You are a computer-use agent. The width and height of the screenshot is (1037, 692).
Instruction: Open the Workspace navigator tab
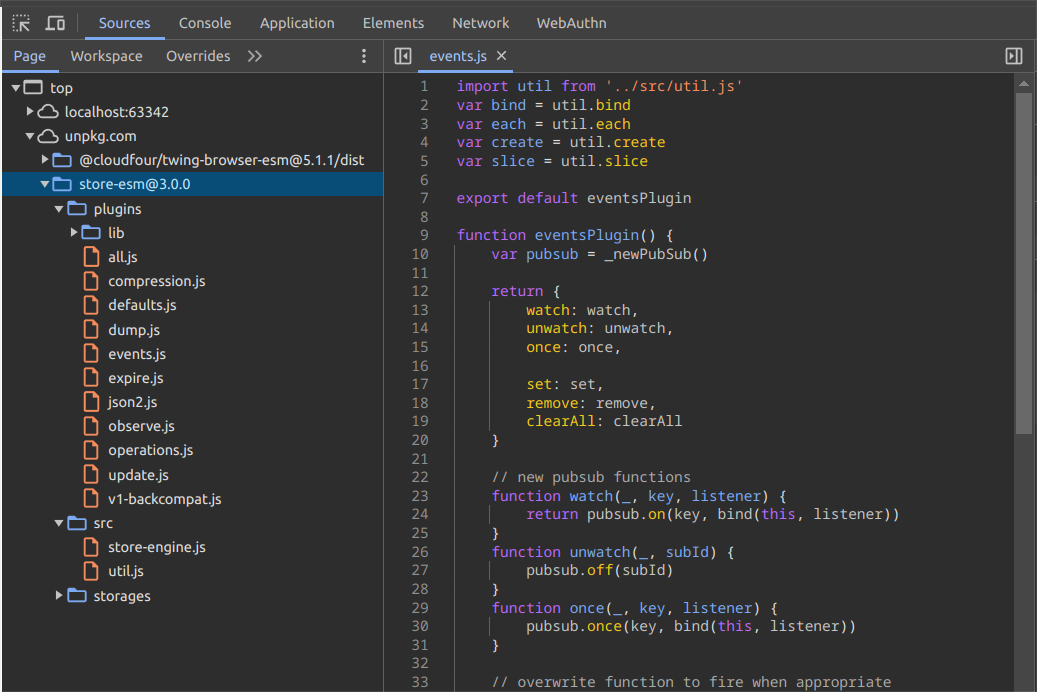pos(106,56)
